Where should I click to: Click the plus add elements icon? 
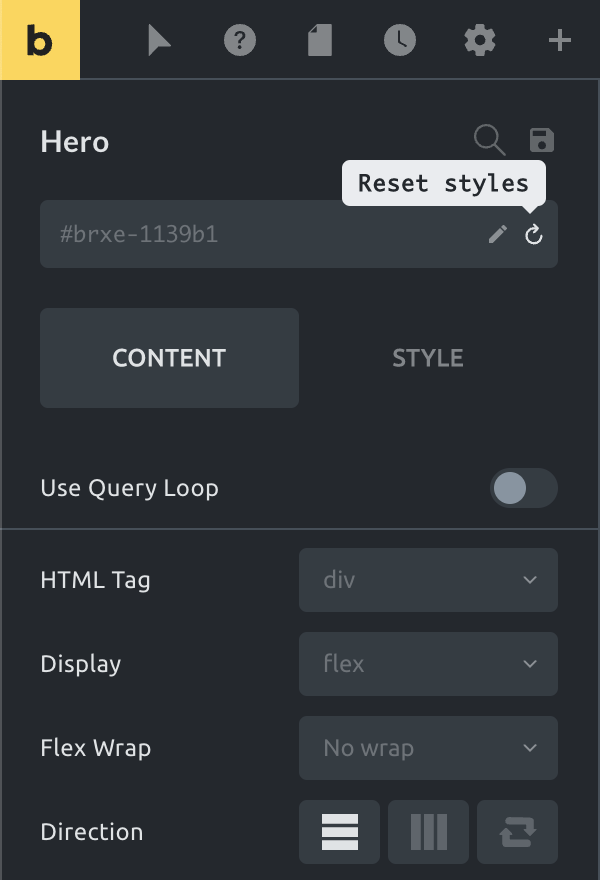tap(560, 40)
